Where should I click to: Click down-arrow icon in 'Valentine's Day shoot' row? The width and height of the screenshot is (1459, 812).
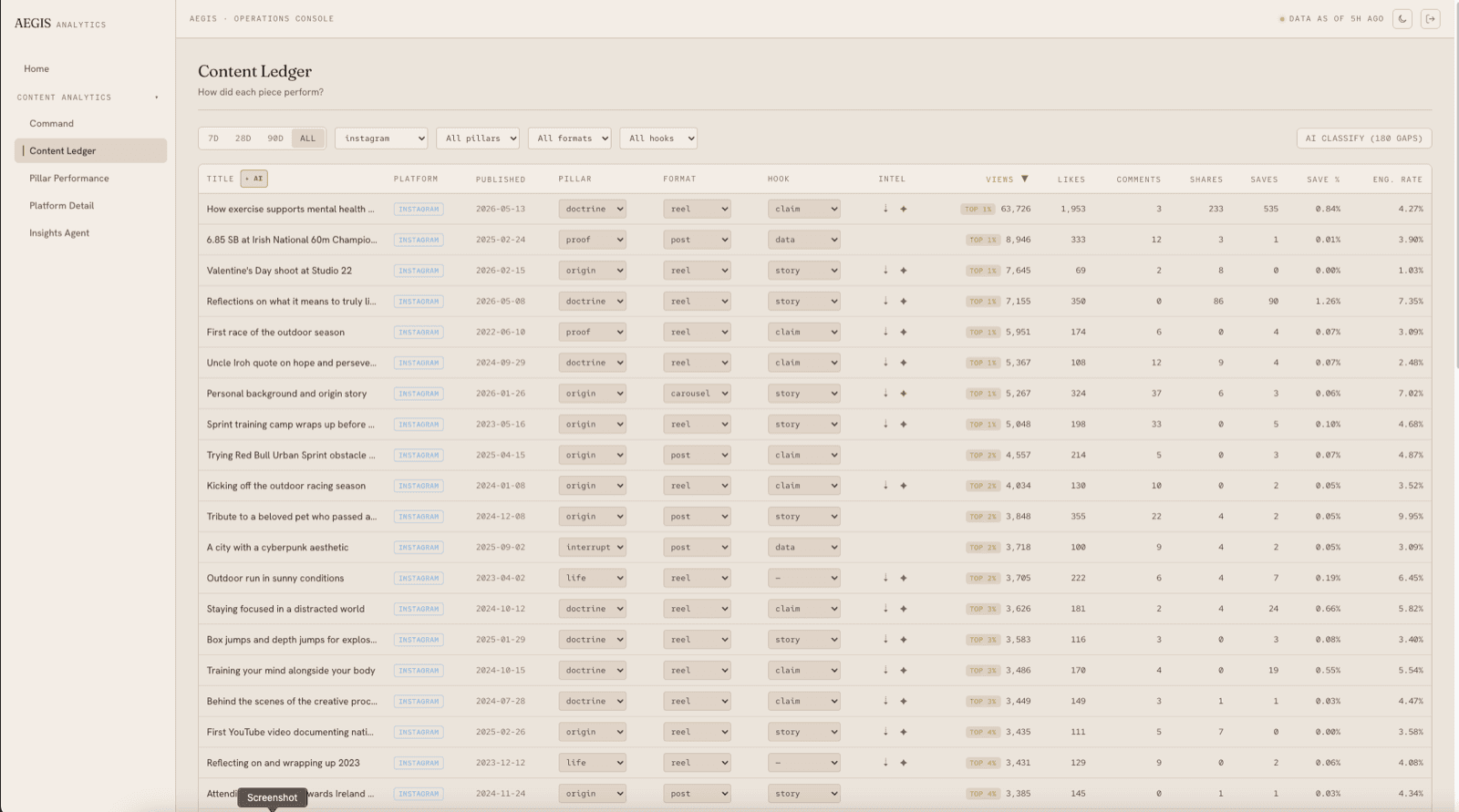coord(885,271)
